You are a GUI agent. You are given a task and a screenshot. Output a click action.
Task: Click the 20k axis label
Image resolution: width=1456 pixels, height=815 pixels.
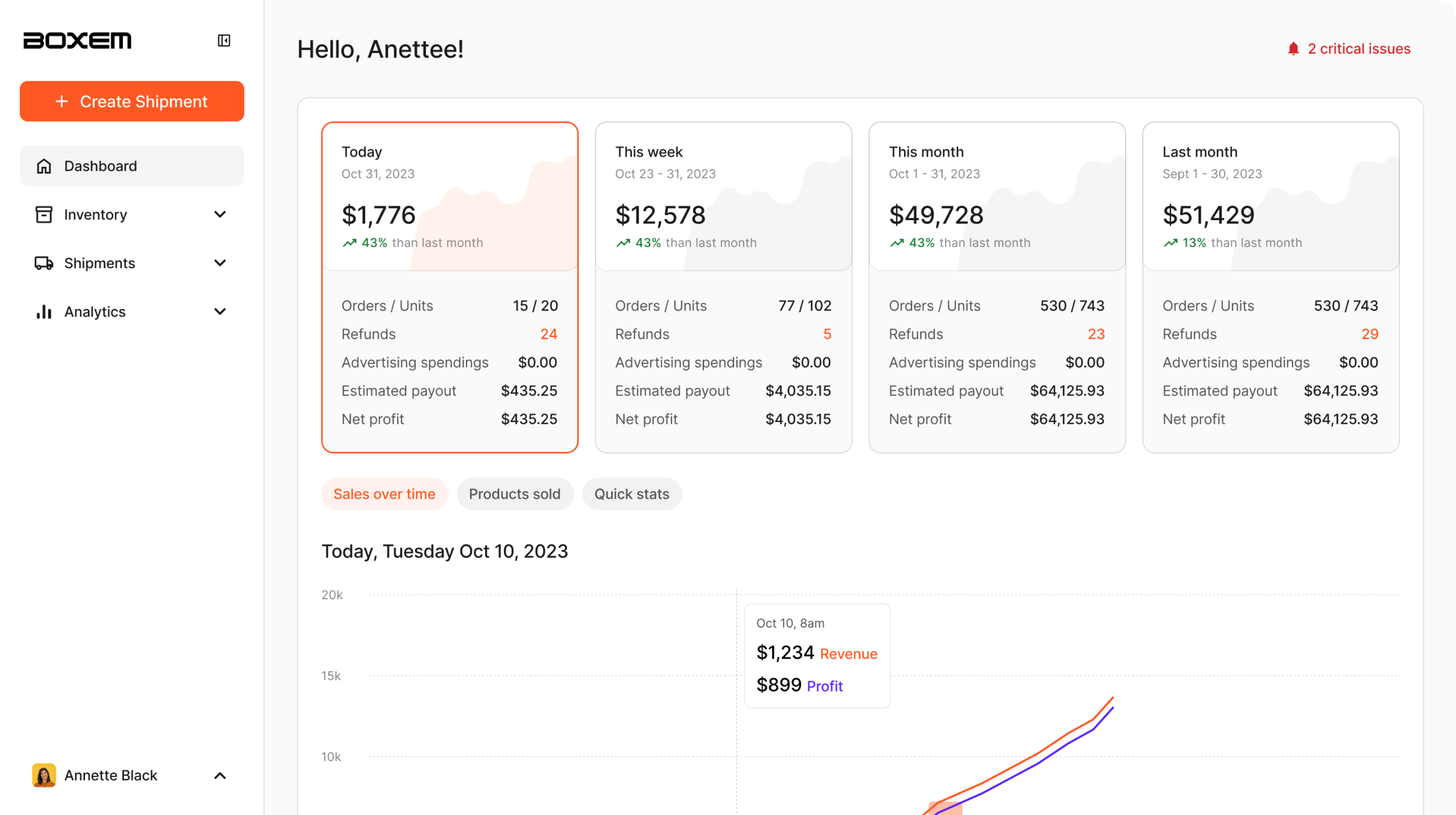coord(331,595)
